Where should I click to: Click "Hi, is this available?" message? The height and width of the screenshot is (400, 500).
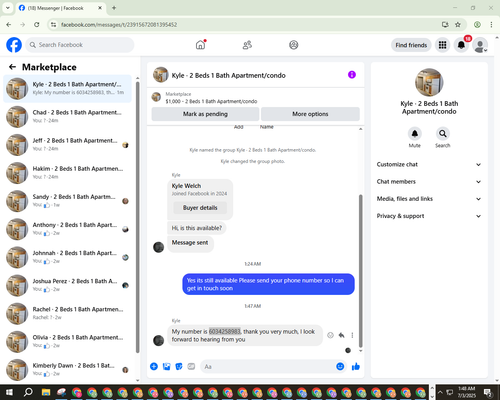[x=197, y=228]
